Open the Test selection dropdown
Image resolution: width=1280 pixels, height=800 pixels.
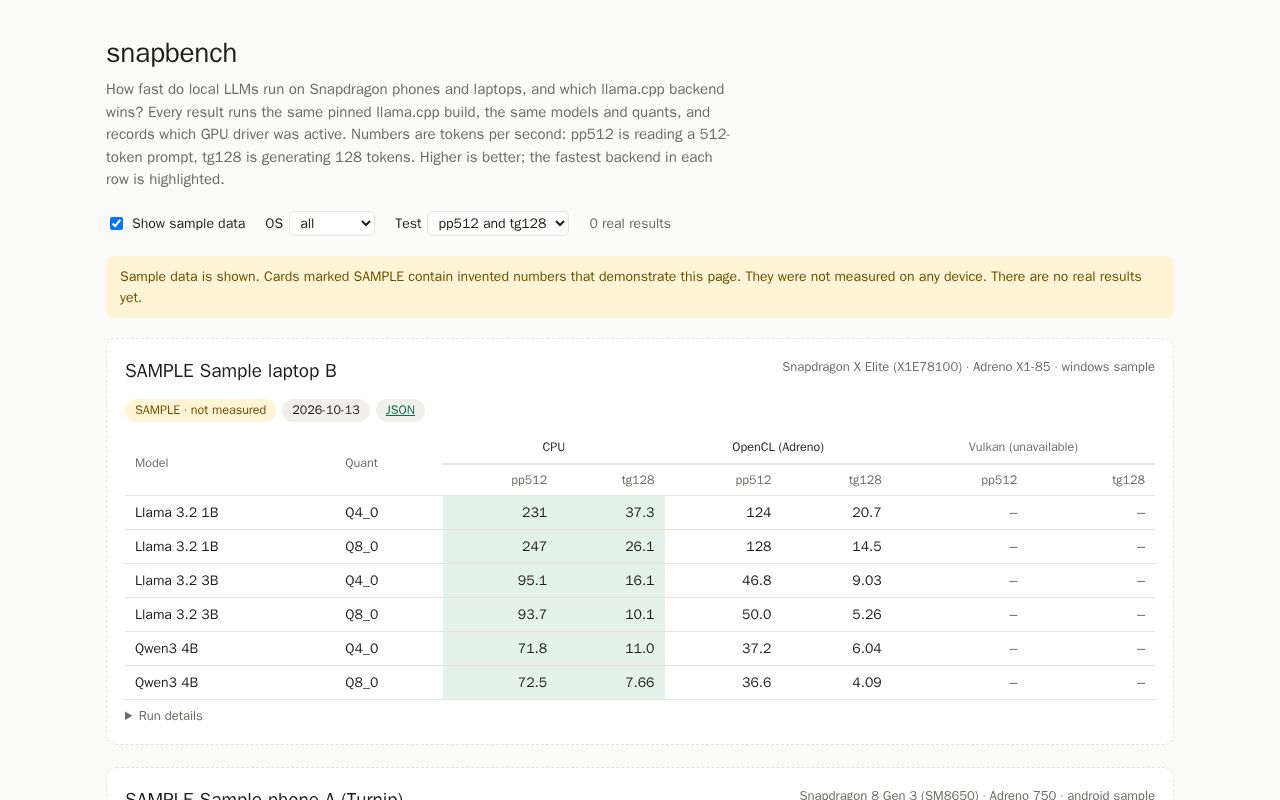point(498,224)
